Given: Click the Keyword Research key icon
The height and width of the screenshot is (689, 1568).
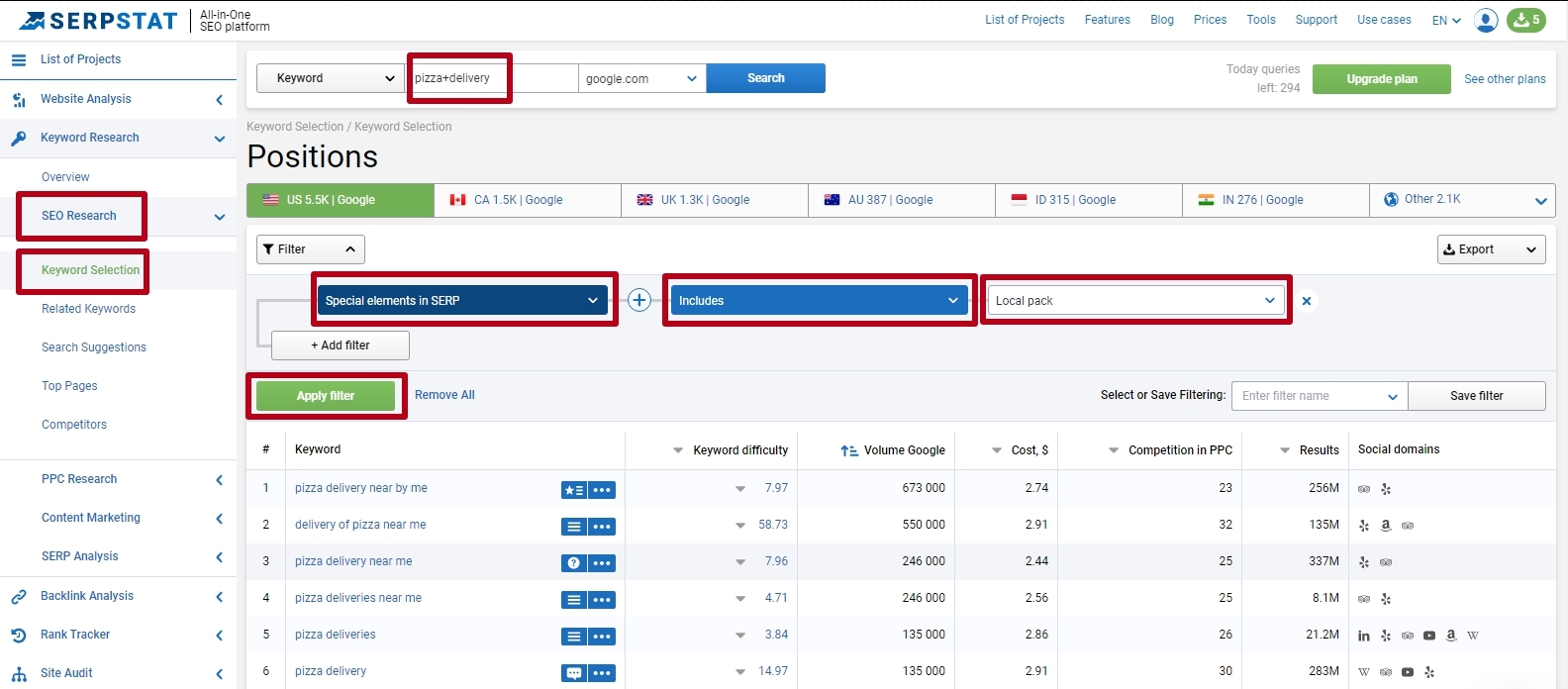Looking at the screenshot, I should click(x=19, y=139).
